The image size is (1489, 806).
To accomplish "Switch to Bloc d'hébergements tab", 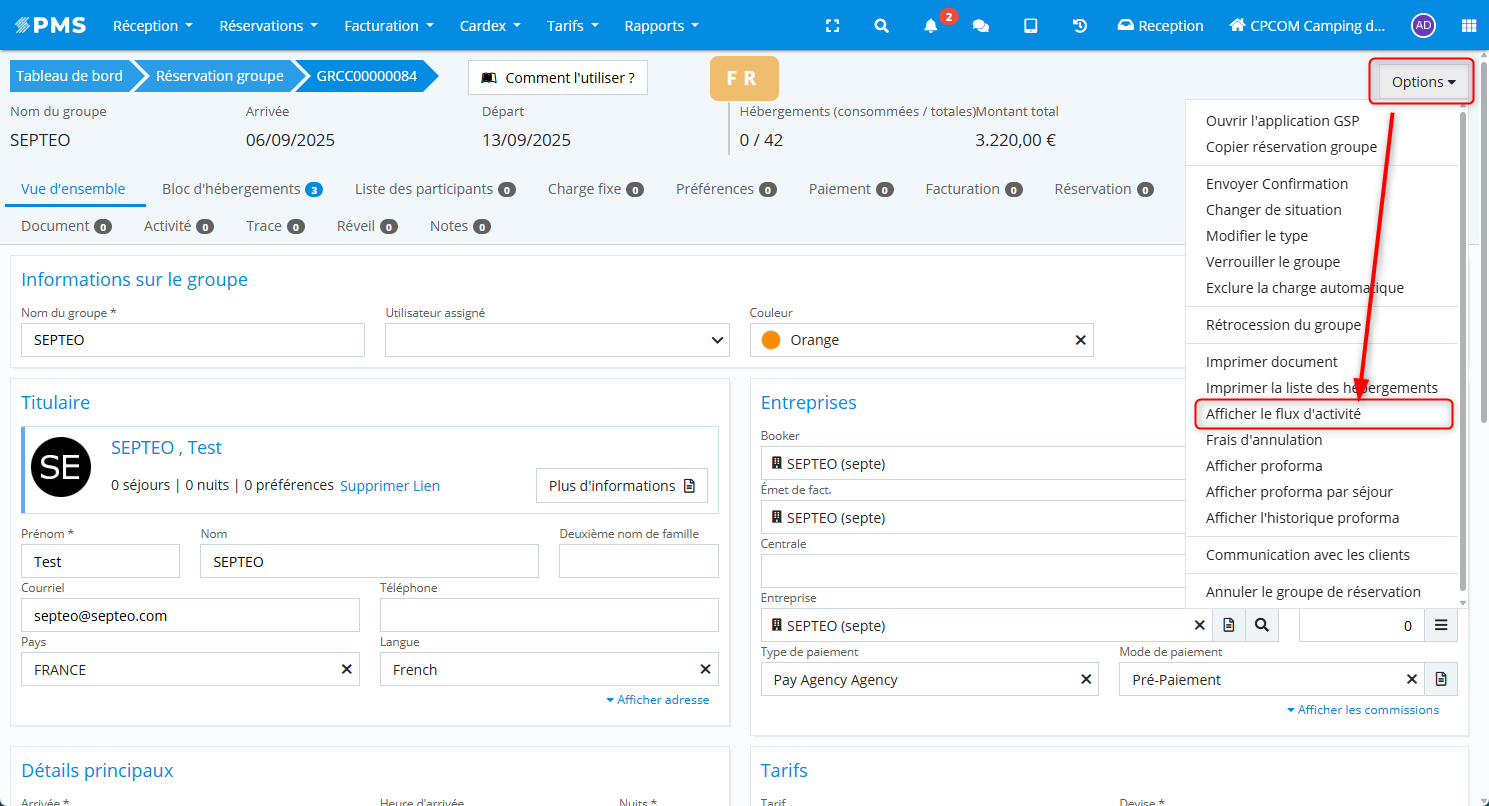I will click(x=240, y=189).
